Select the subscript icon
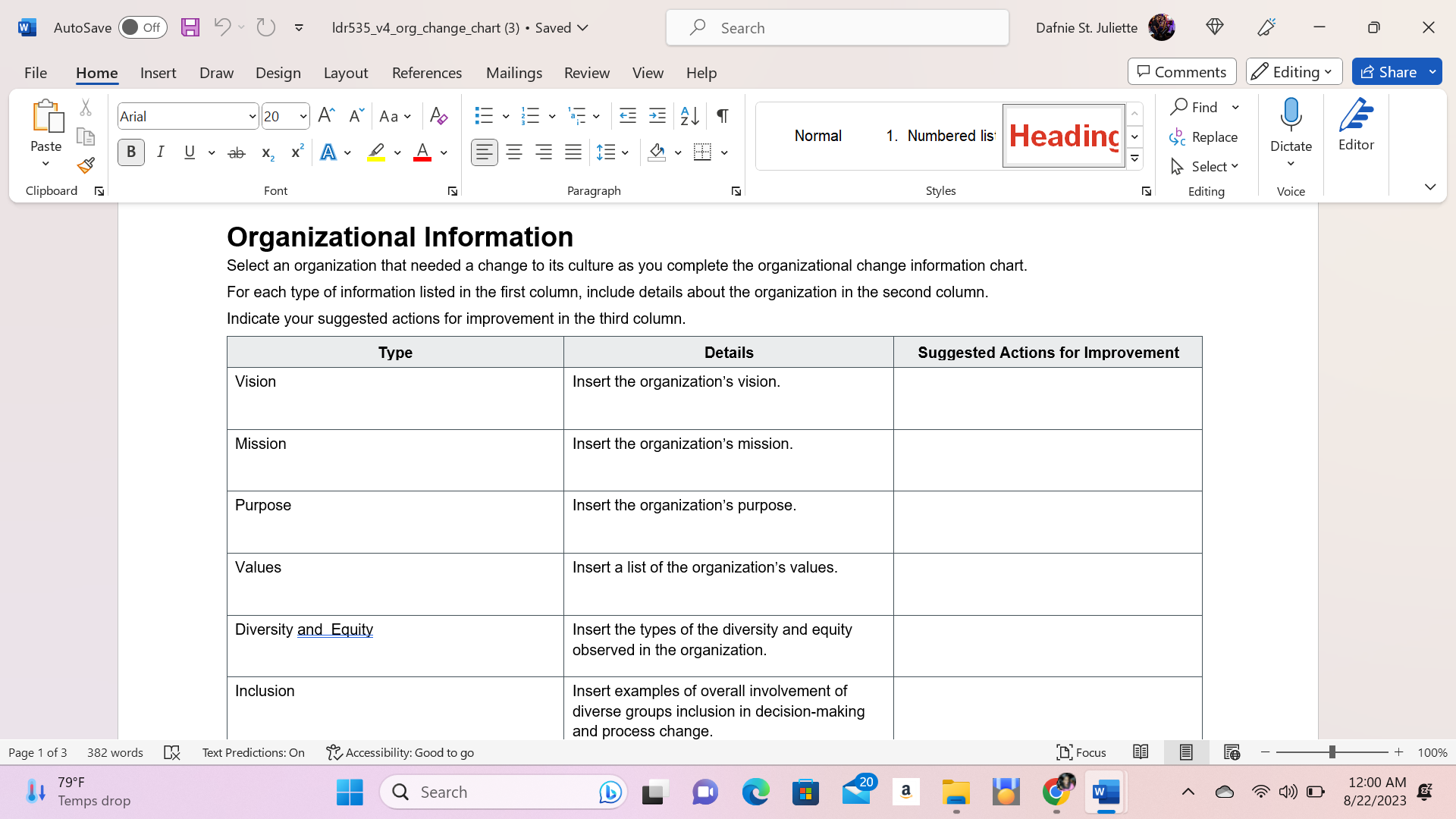The height and width of the screenshot is (819, 1456). point(266,152)
